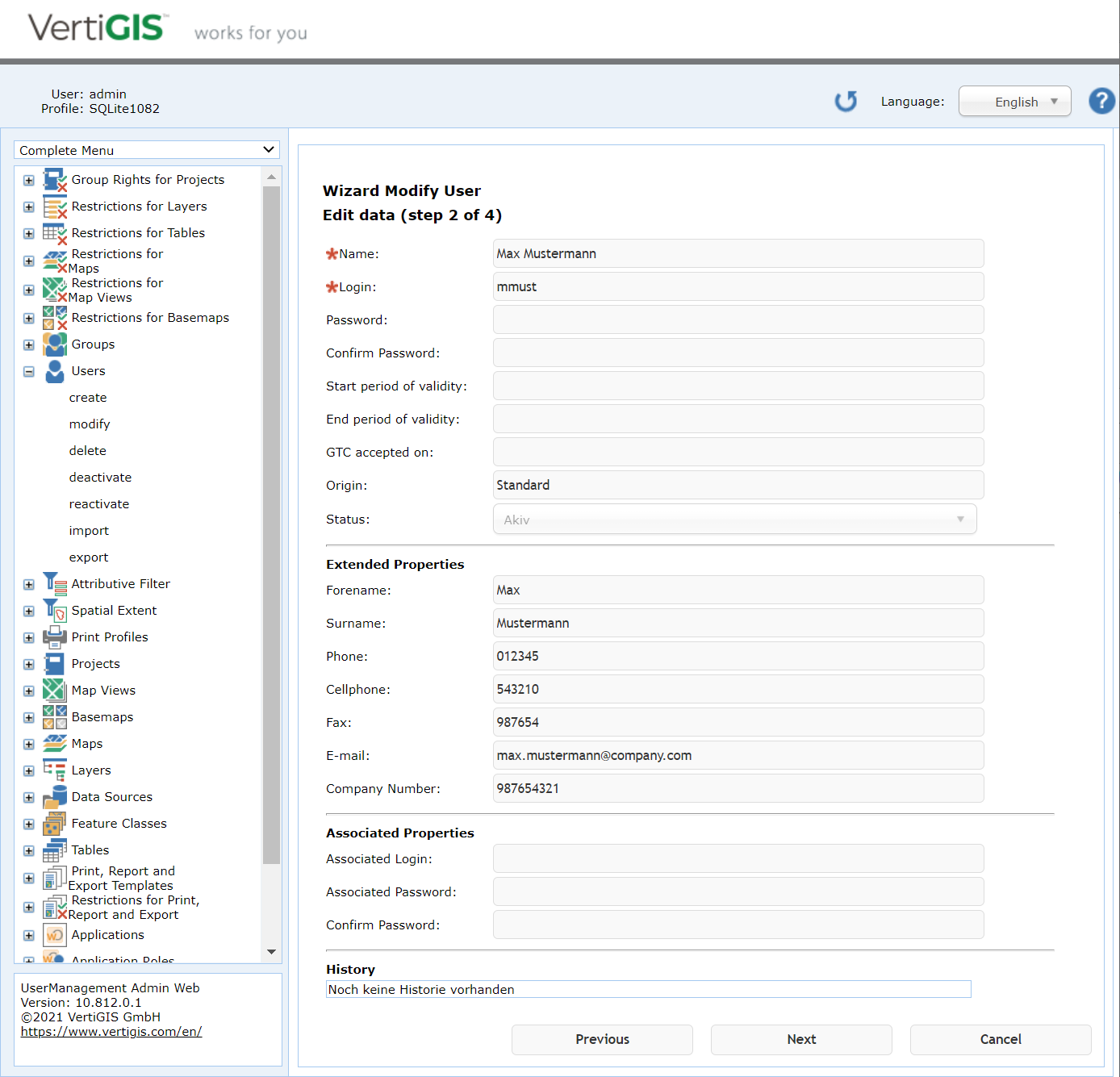Click the Map Views icon in tree
Image resolution: width=1120 pixels, height=1077 pixels.
tap(54, 691)
